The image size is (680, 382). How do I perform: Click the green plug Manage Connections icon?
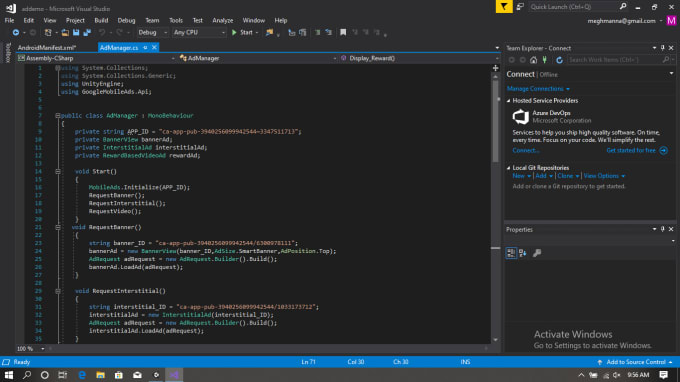pyautogui.click(x=545, y=60)
